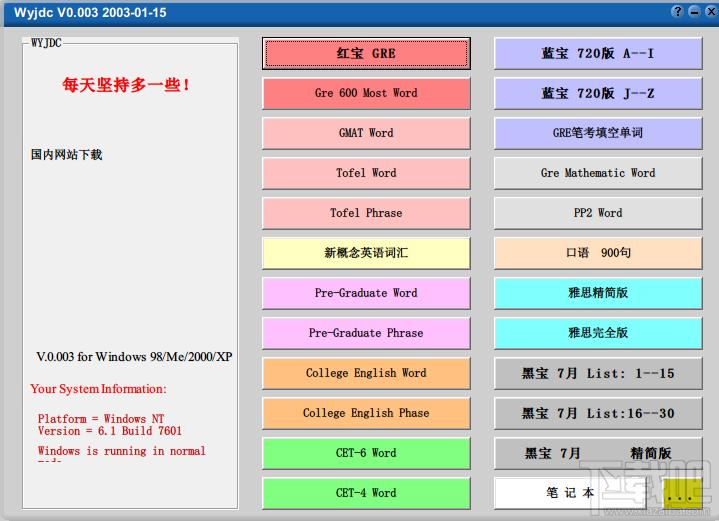Choose the Tofel Phrase button
Screen dimensions: 719x521
tap(366, 213)
